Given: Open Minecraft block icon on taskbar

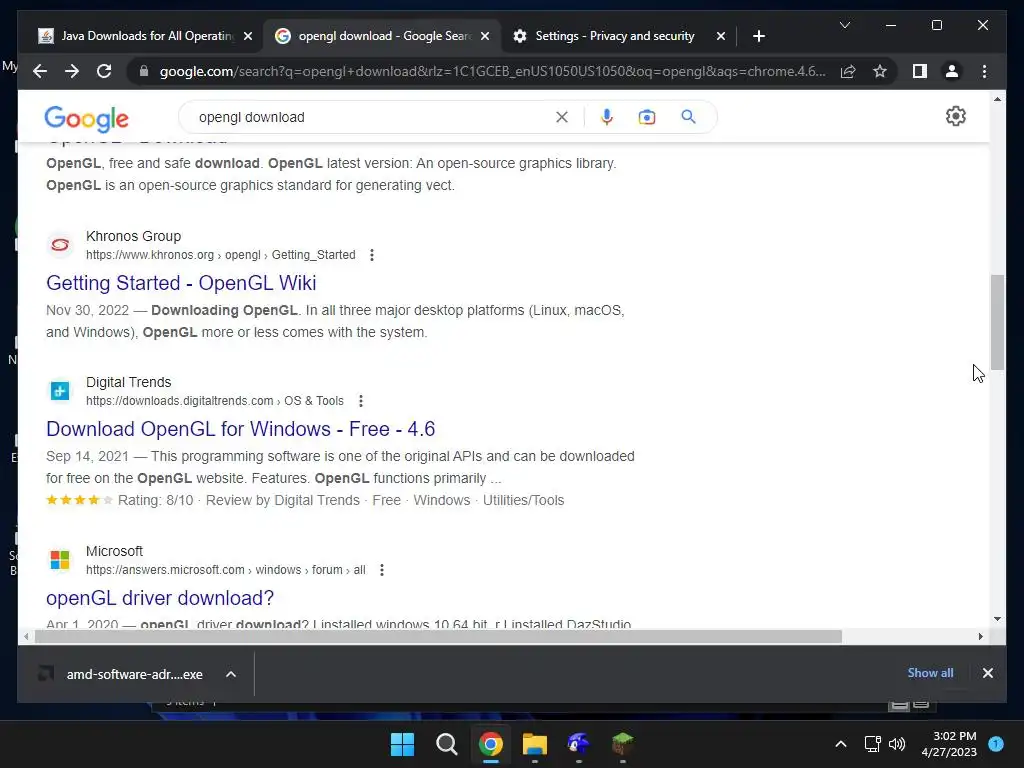Looking at the screenshot, I should click(622, 744).
